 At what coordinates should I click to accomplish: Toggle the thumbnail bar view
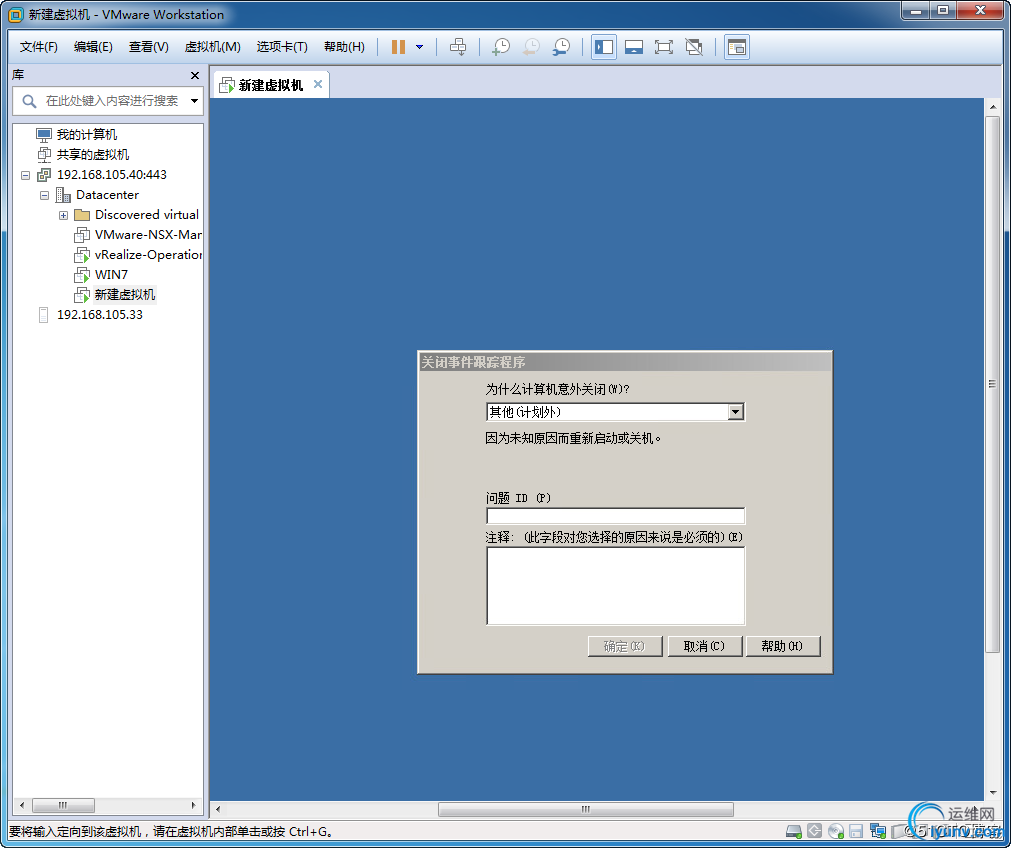[x=634, y=46]
